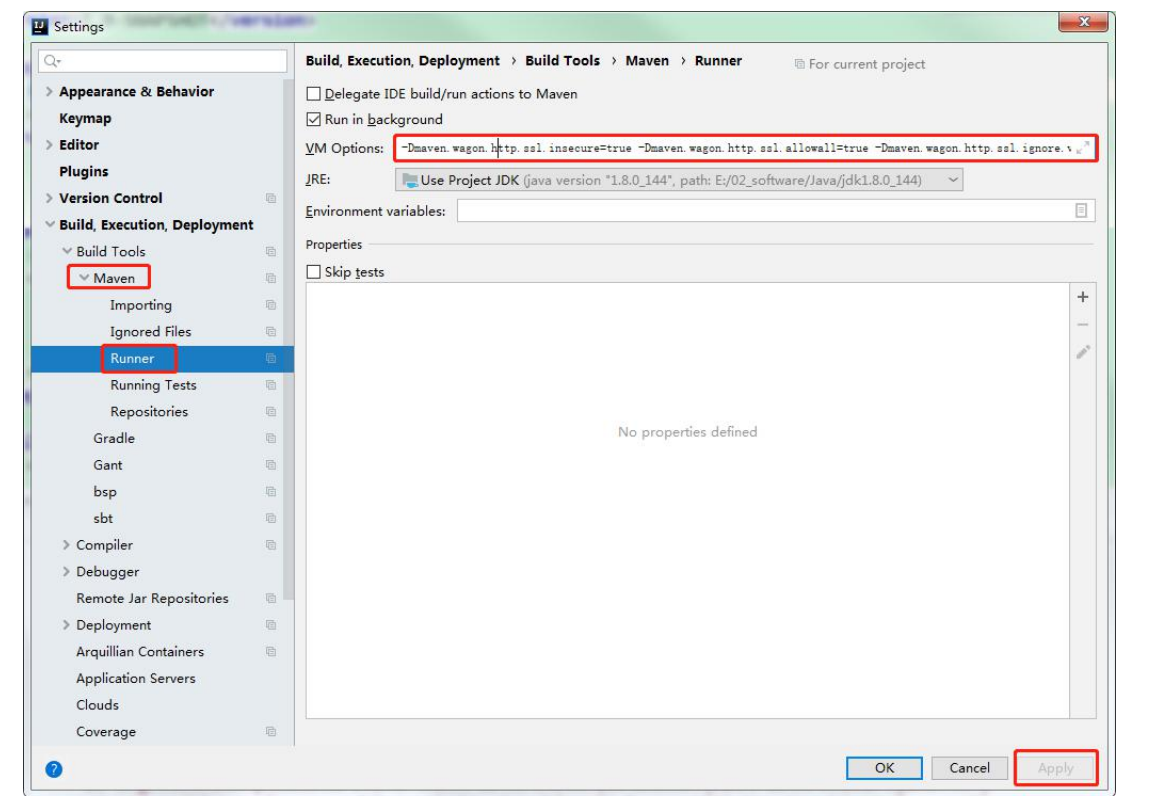This screenshot has width=1164, height=797.
Task: Click the OK button
Action: point(884,768)
